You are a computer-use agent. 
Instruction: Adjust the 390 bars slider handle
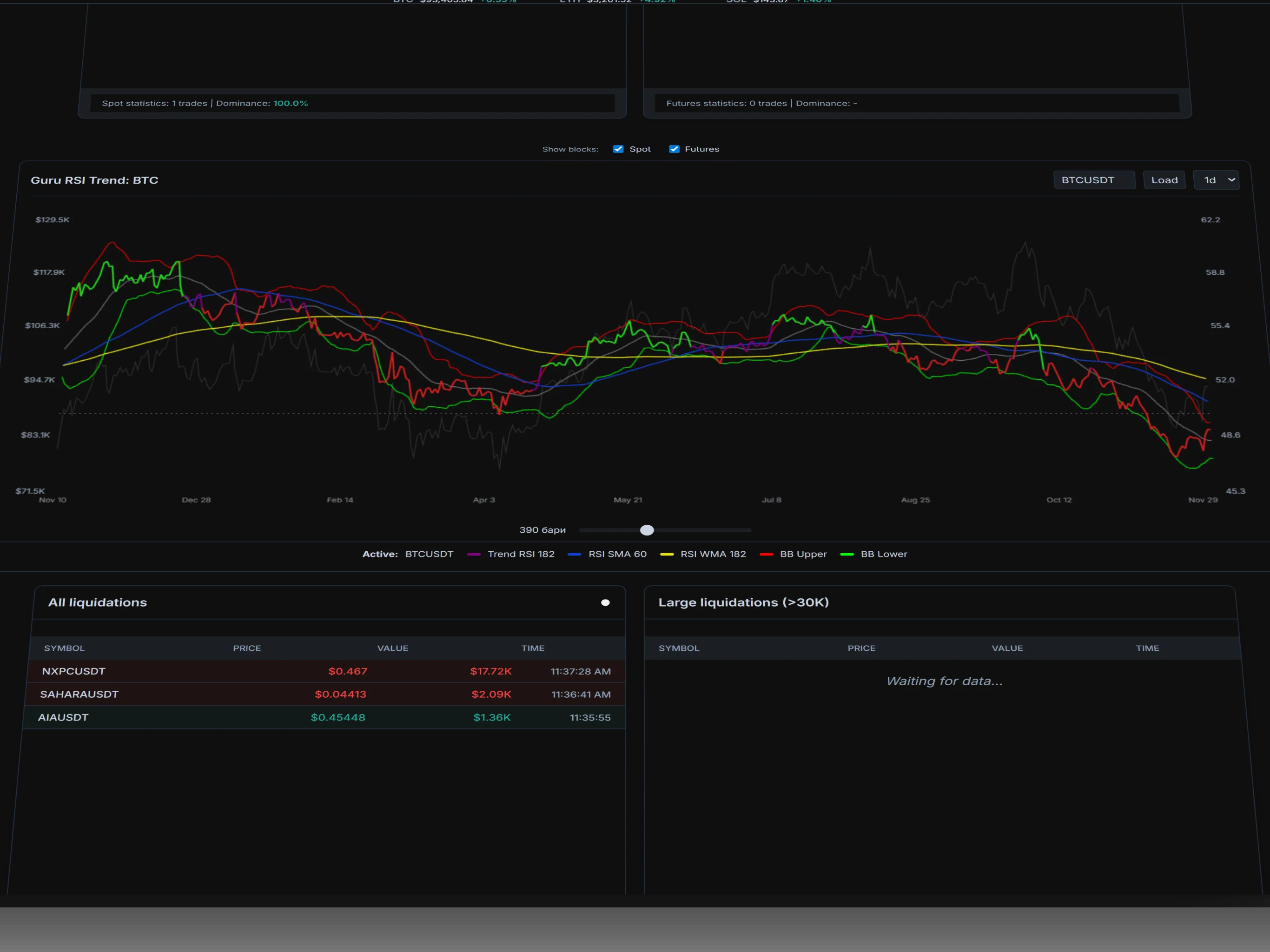pyautogui.click(x=647, y=530)
